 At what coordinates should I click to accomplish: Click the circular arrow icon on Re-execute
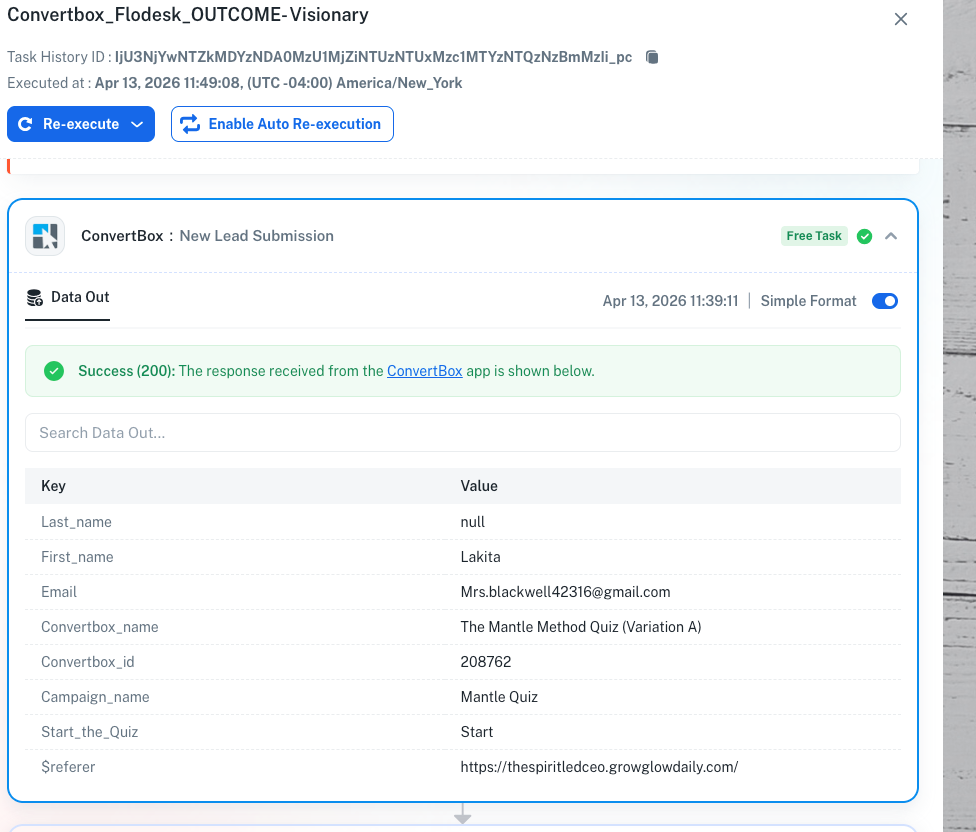coord(26,124)
